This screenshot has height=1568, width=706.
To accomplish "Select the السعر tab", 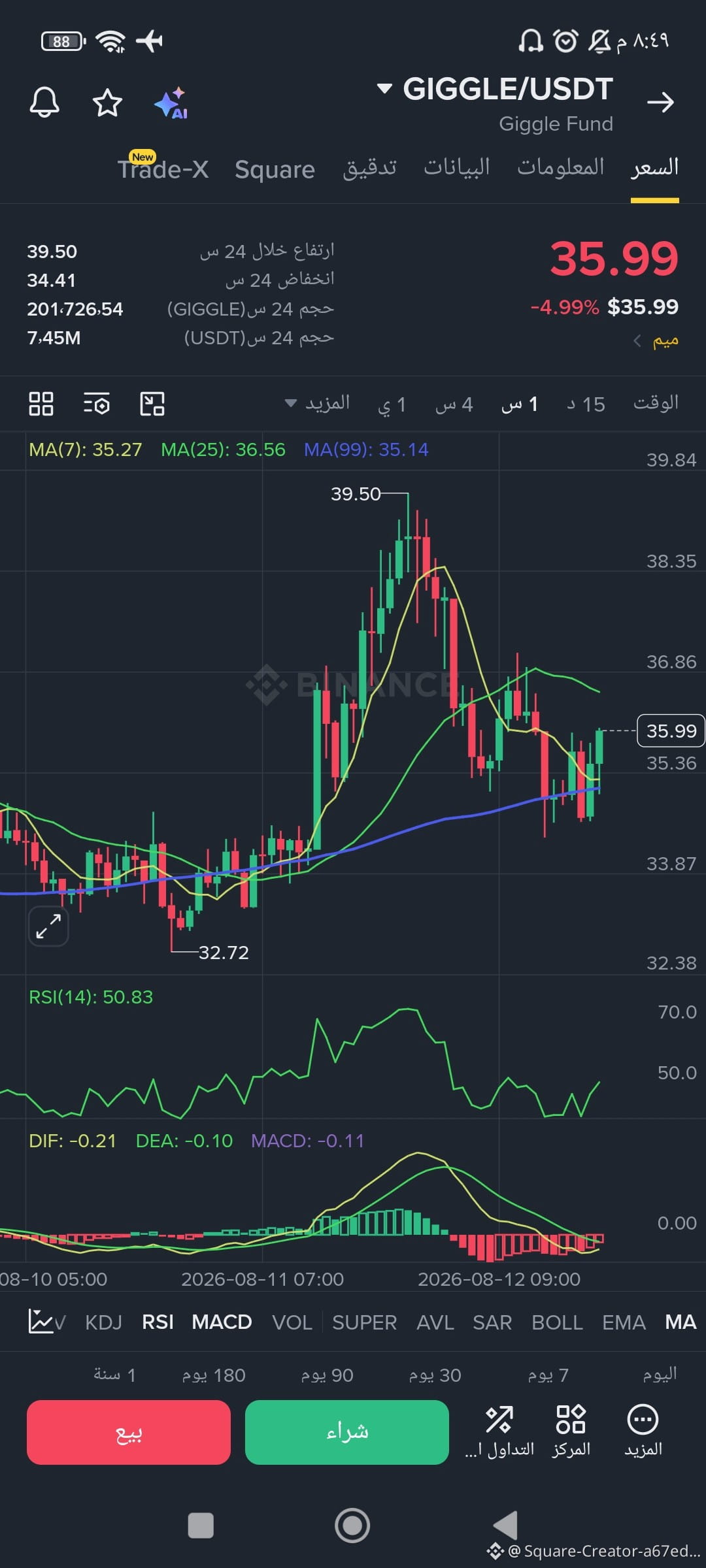I will pyautogui.click(x=654, y=168).
